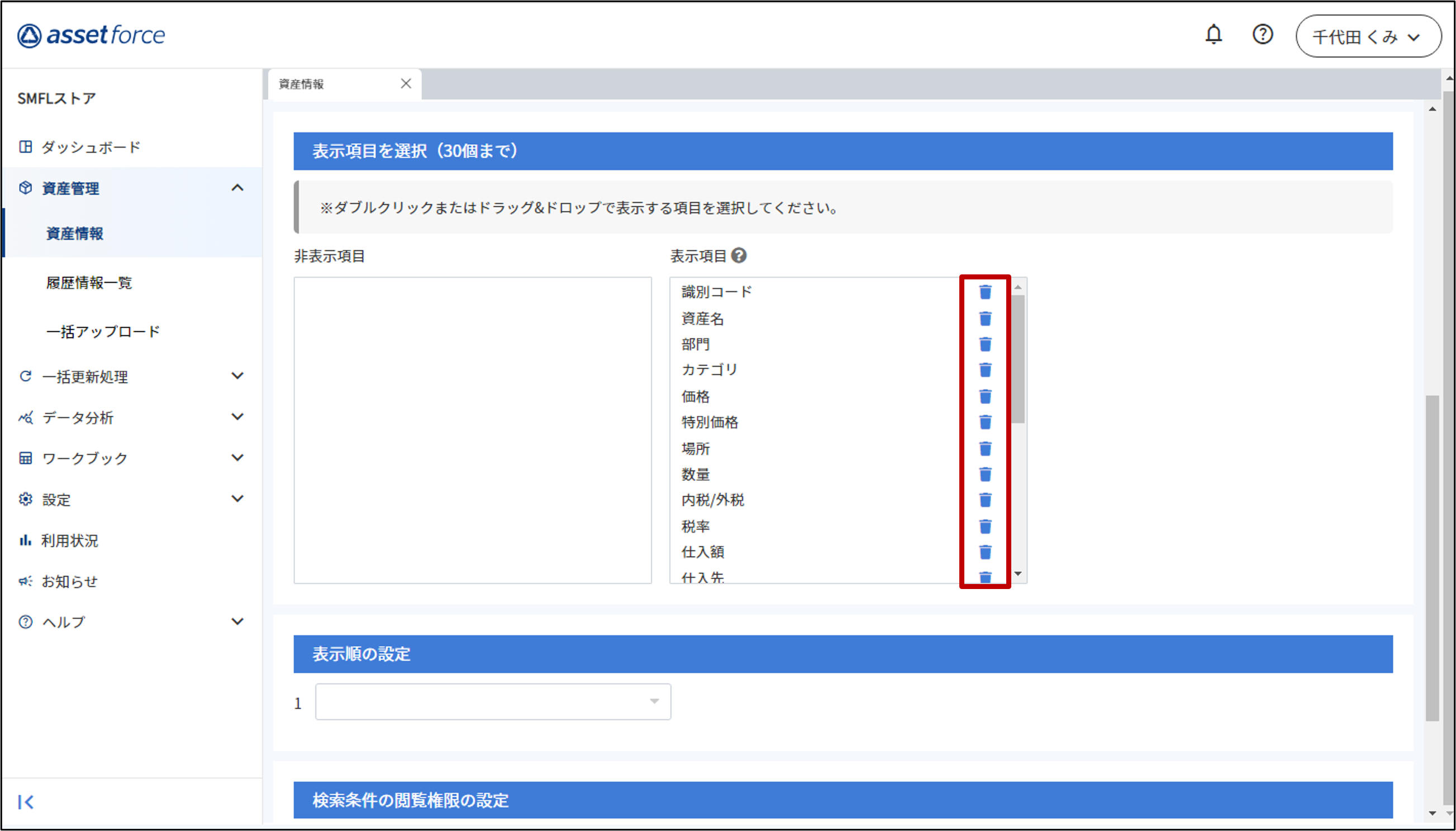The width and height of the screenshot is (1456, 831).
Task: Collapse the sidebar with the arrow icon
Action: (x=26, y=802)
